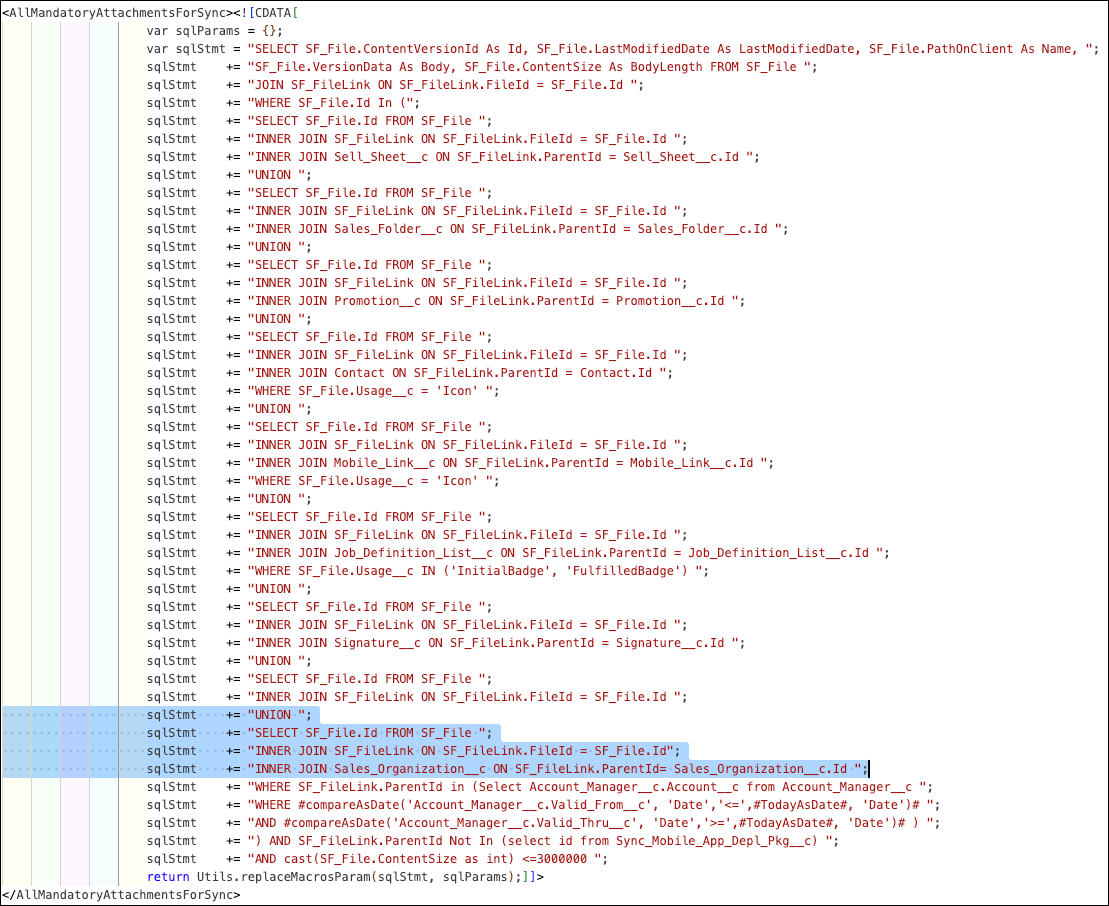Click 'Select Account_Manager__c.Account__c' subquery line

540,787
